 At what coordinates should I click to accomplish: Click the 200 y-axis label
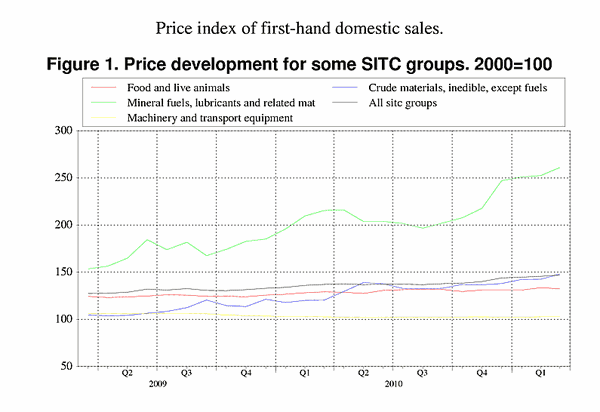(64, 225)
